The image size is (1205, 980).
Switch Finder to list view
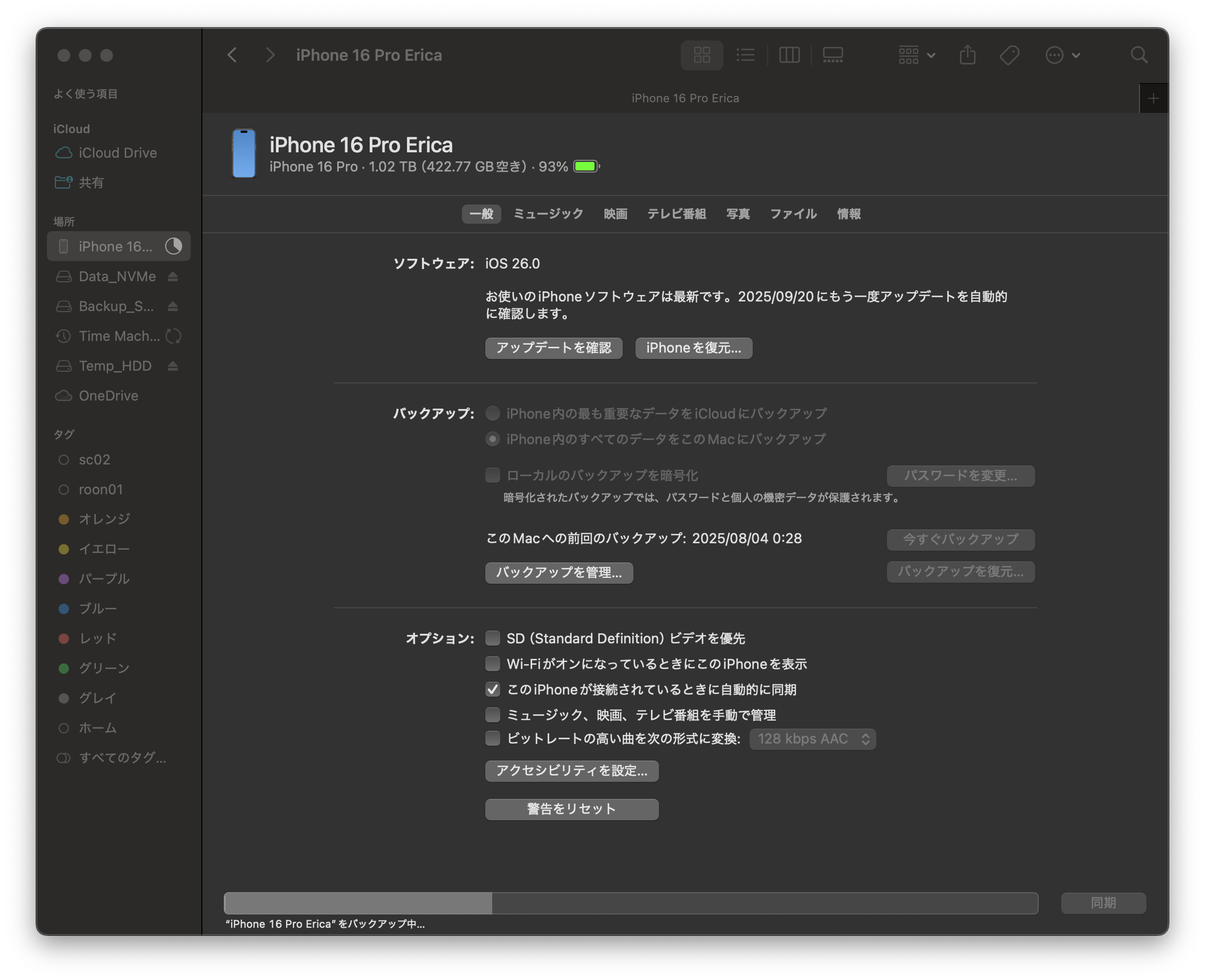[x=745, y=55]
